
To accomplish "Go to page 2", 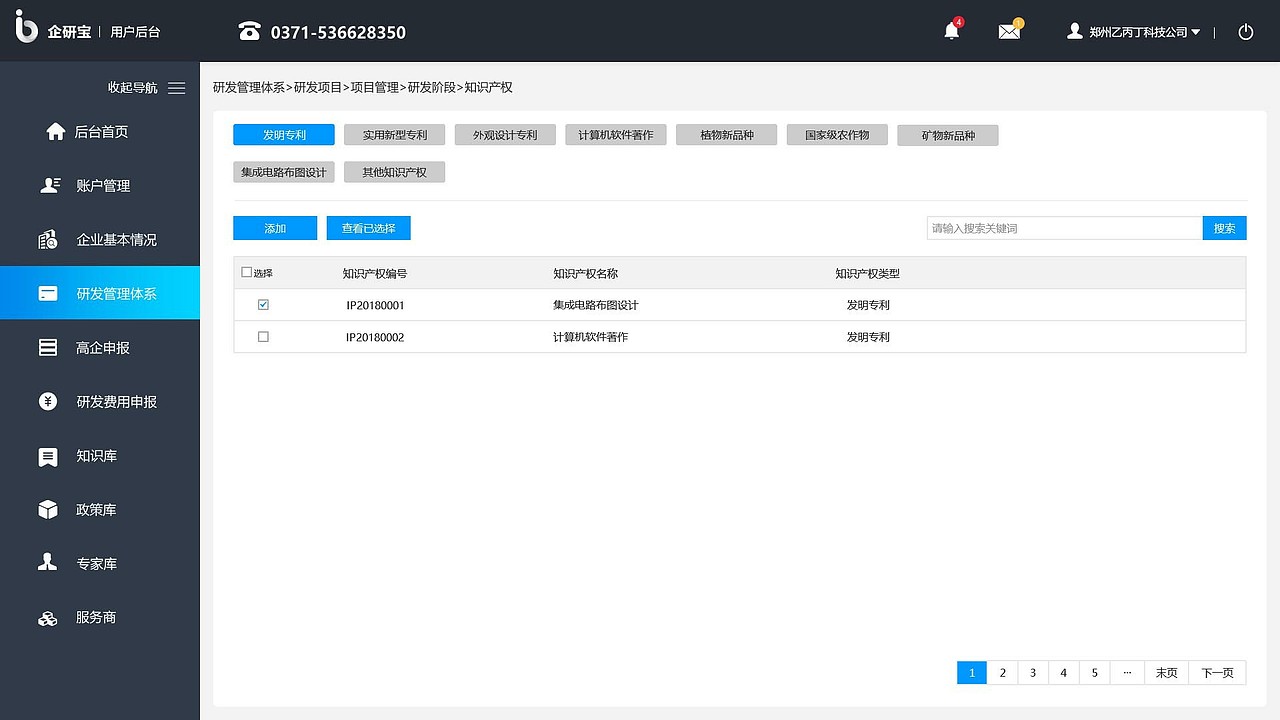I will [x=1002, y=673].
